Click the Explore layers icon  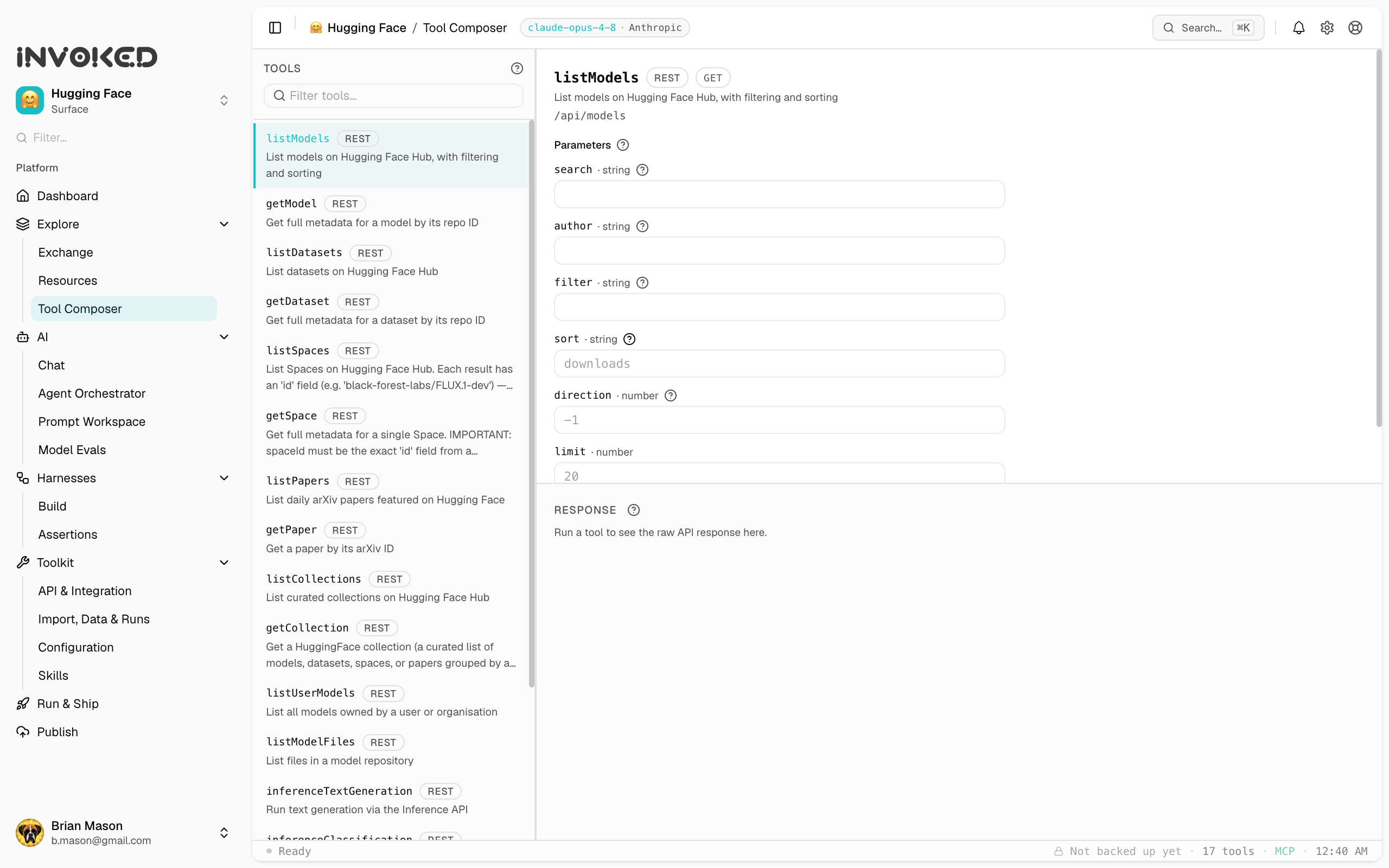(x=23, y=224)
